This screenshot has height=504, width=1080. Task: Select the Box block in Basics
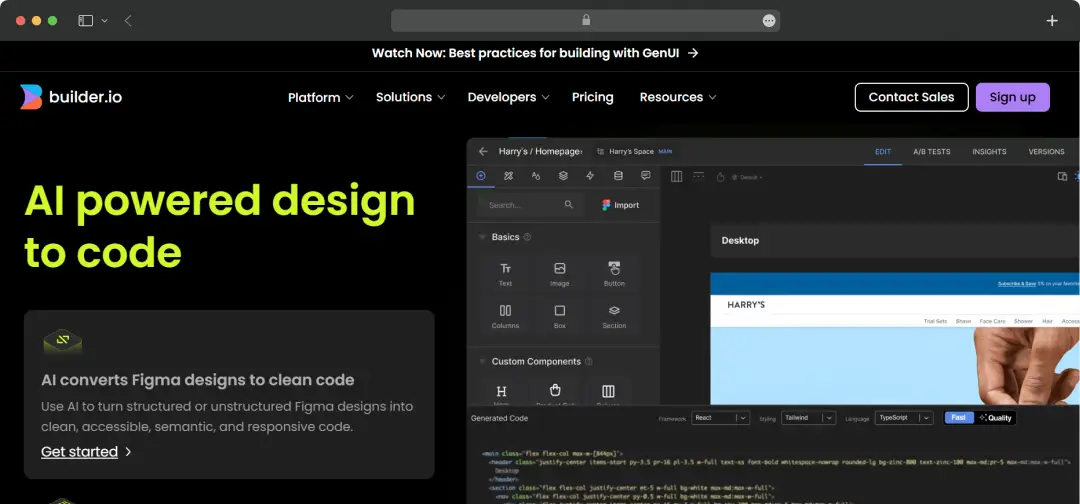point(560,315)
